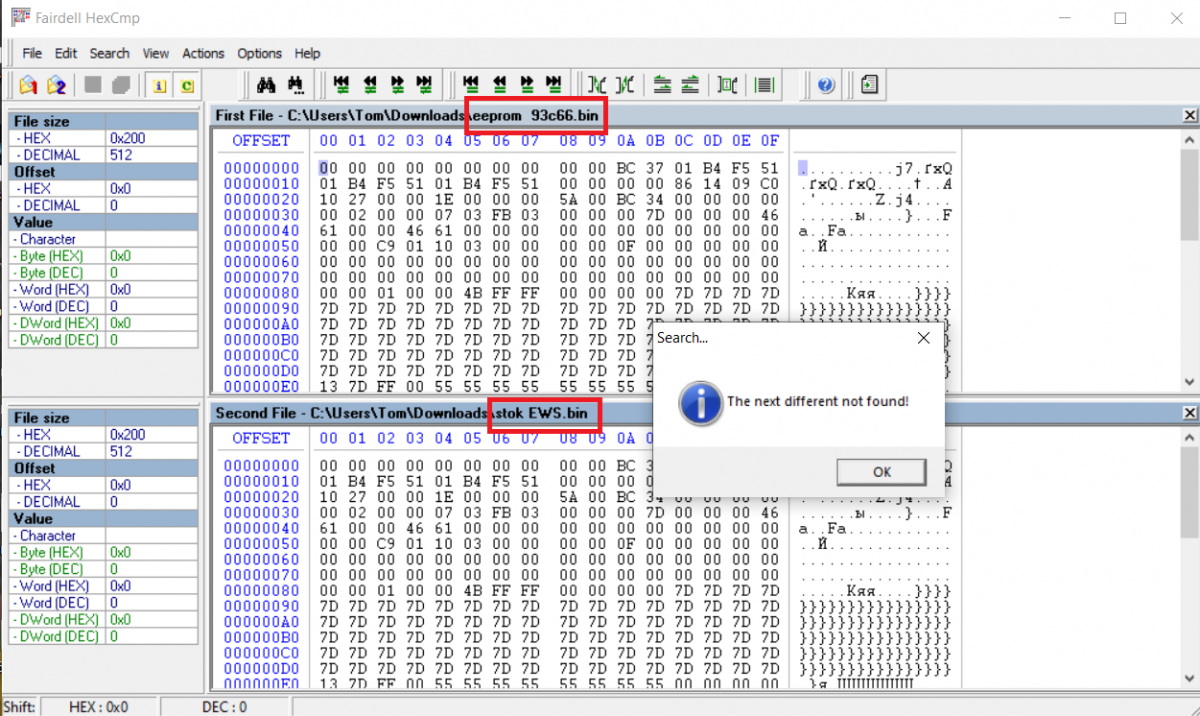Close the Search dialog with X
The height and width of the screenshot is (716, 1200).
click(923, 338)
